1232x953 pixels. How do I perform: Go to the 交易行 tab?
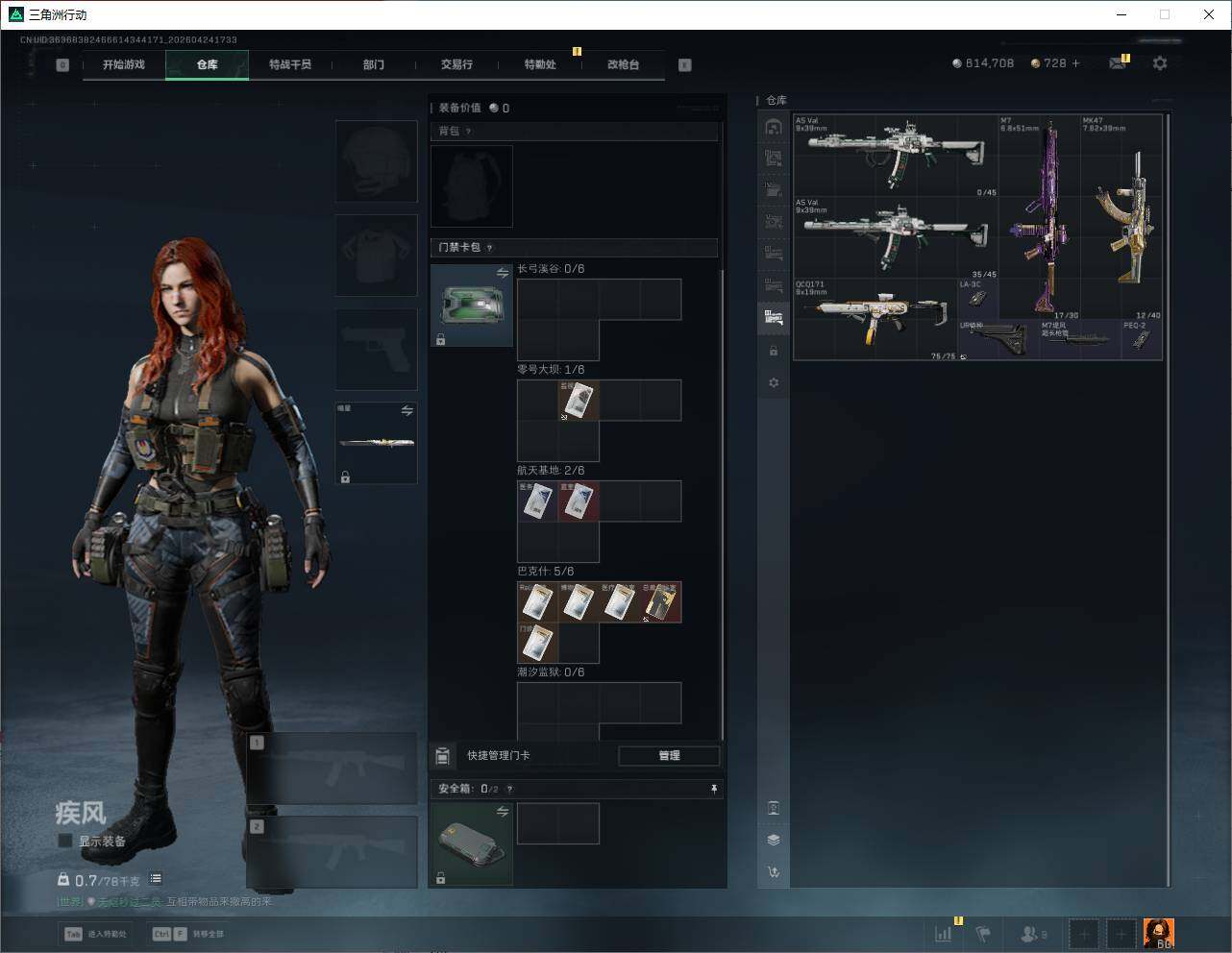[x=456, y=64]
